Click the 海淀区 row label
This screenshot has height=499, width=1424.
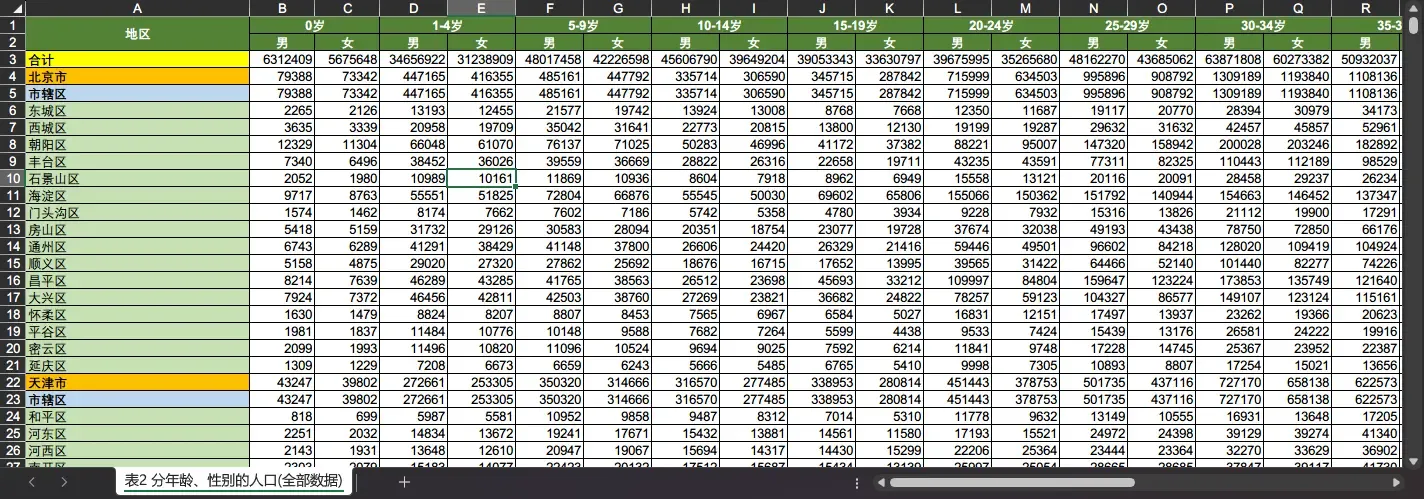137,195
